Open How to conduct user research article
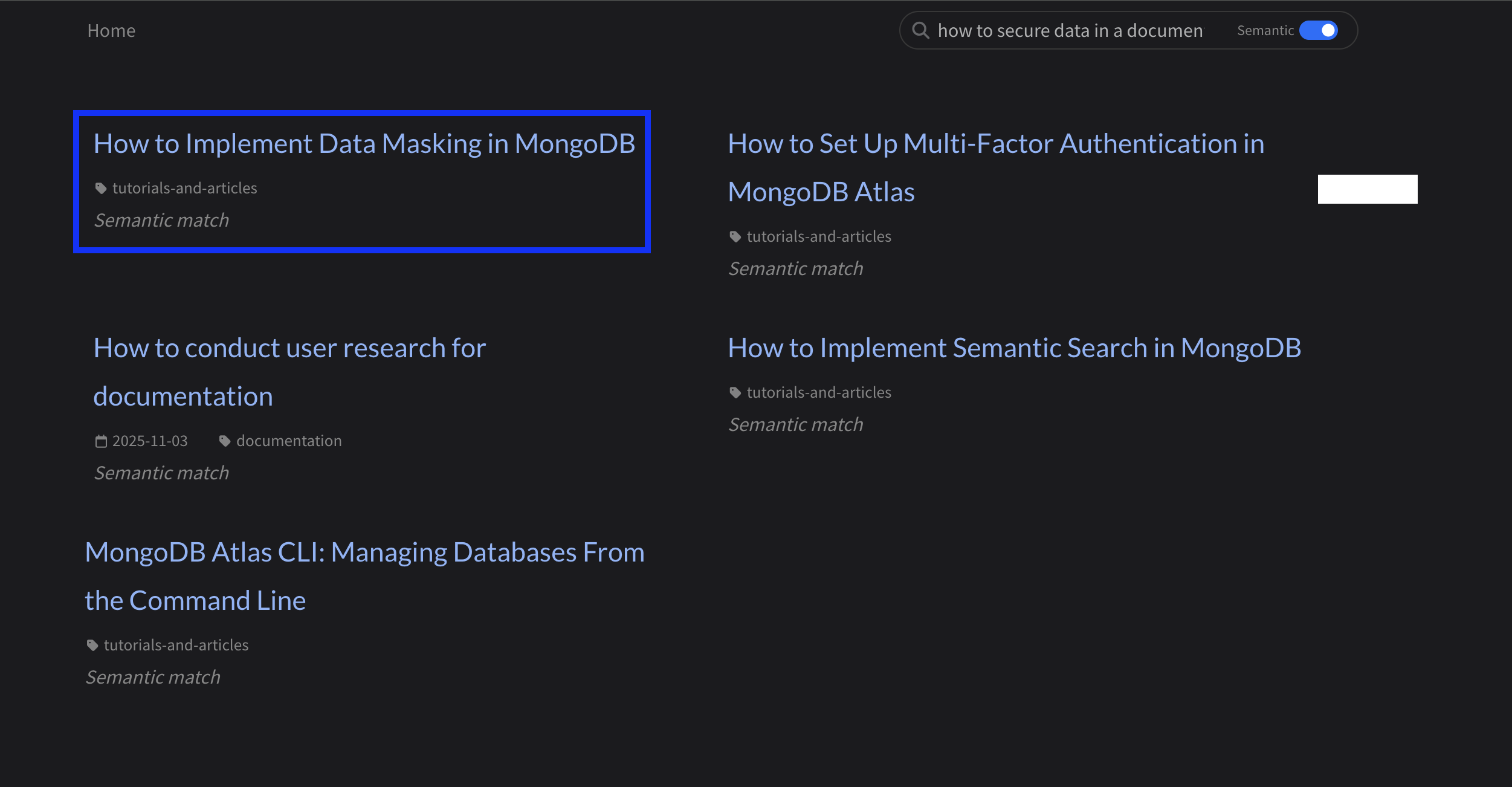This screenshot has height=787, width=1512. click(289, 372)
